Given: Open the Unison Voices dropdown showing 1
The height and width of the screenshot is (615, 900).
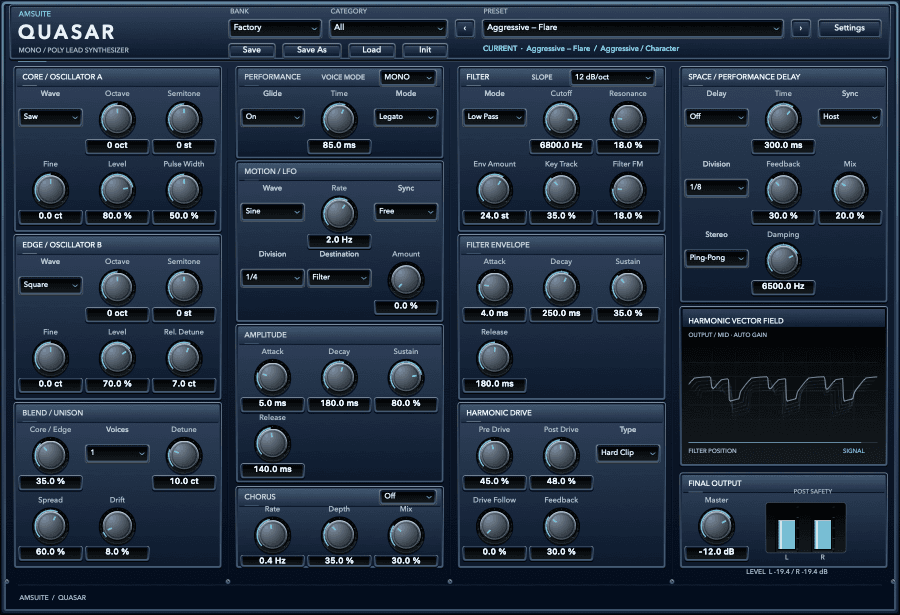Looking at the screenshot, I should (117, 453).
